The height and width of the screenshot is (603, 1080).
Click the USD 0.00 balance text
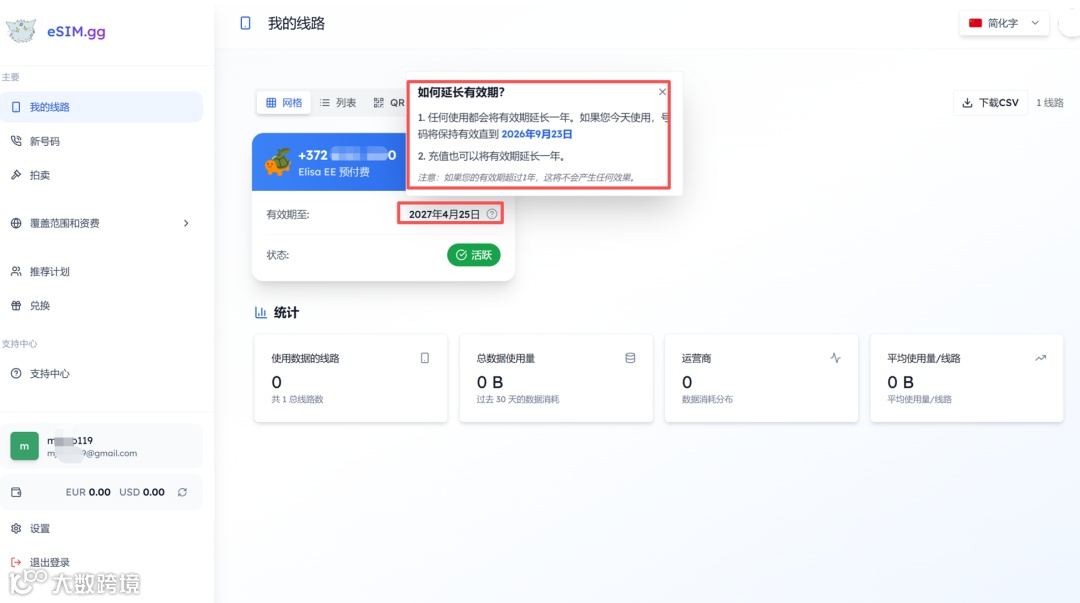click(142, 492)
